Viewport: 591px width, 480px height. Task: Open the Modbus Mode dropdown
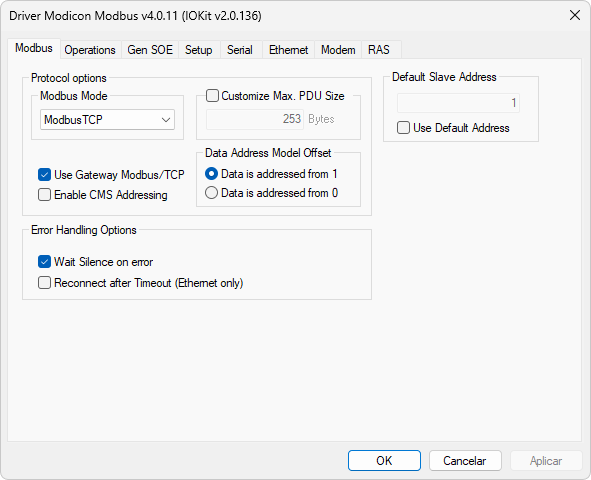point(107,120)
